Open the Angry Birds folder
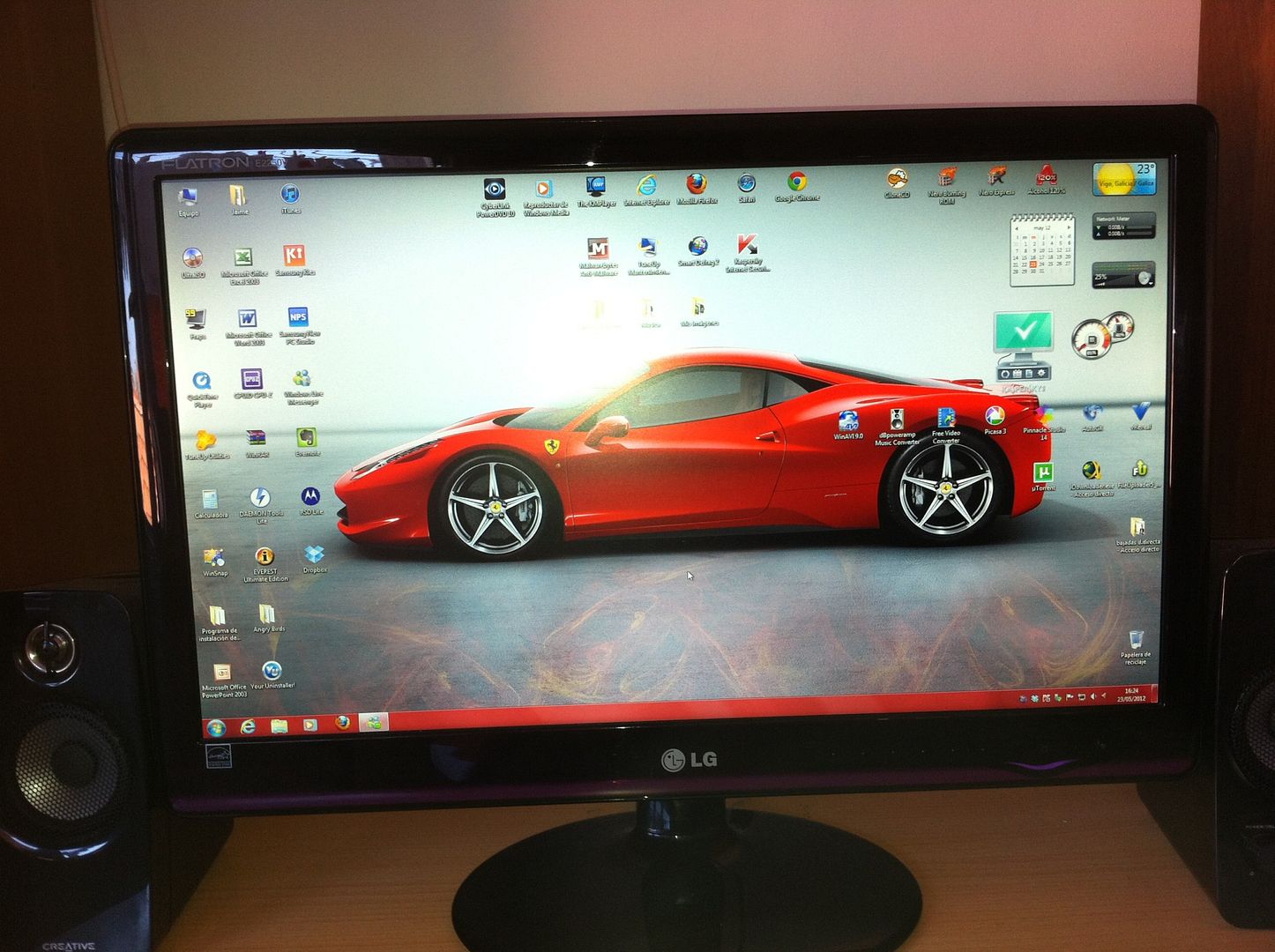The image size is (1275, 952). (268, 615)
